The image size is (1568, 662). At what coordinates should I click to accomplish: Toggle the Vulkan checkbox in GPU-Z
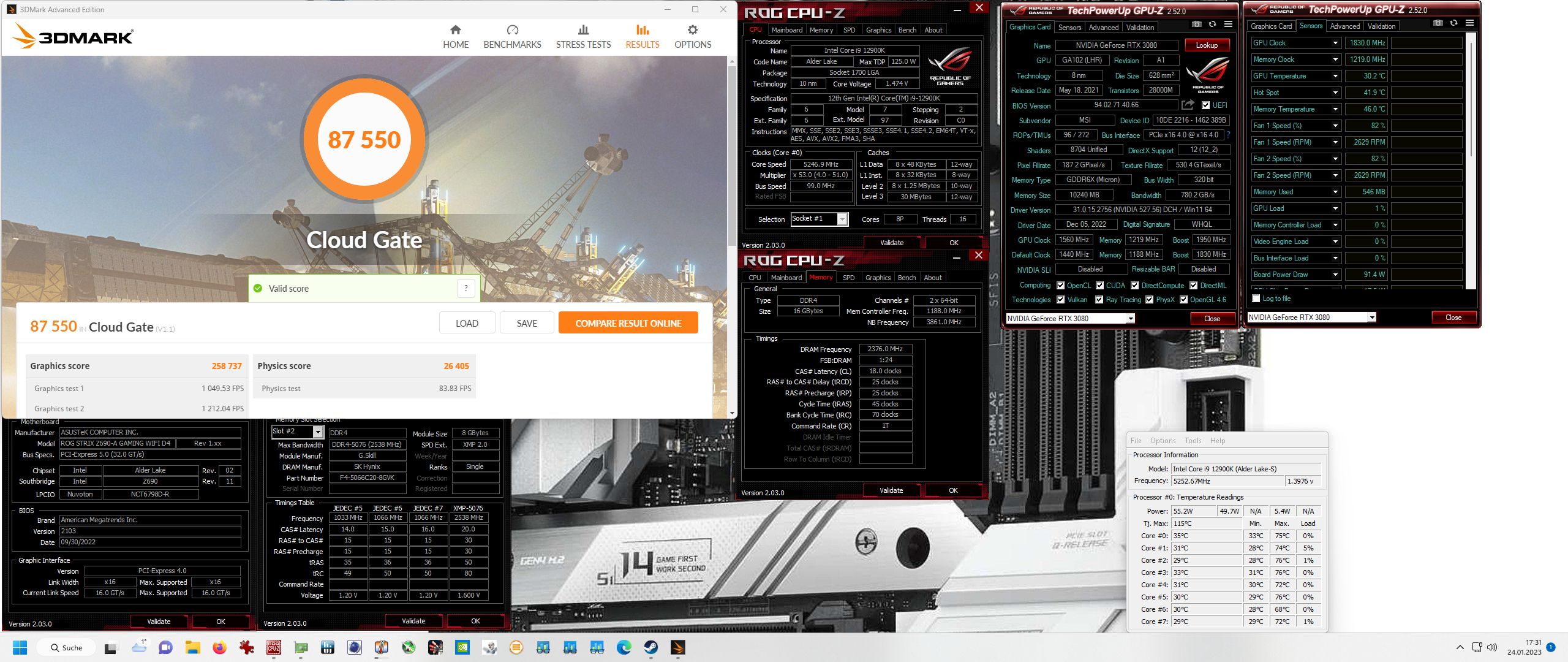click(1060, 300)
